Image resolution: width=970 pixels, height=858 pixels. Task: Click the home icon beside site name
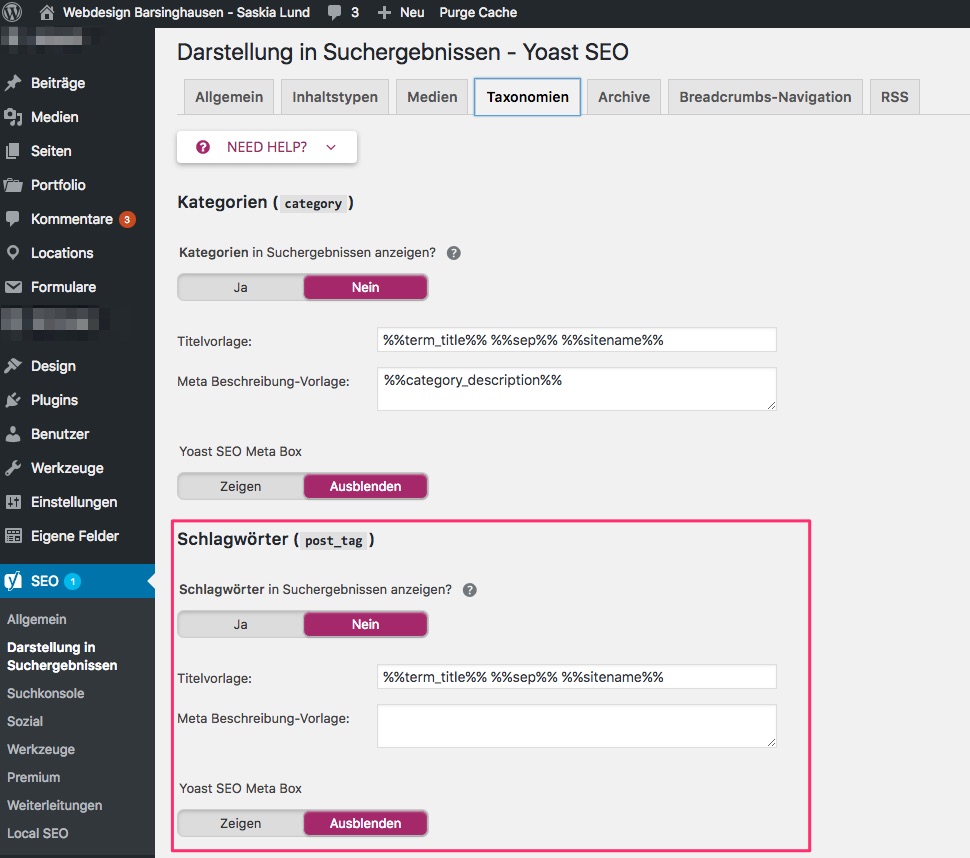tap(47, 13)
